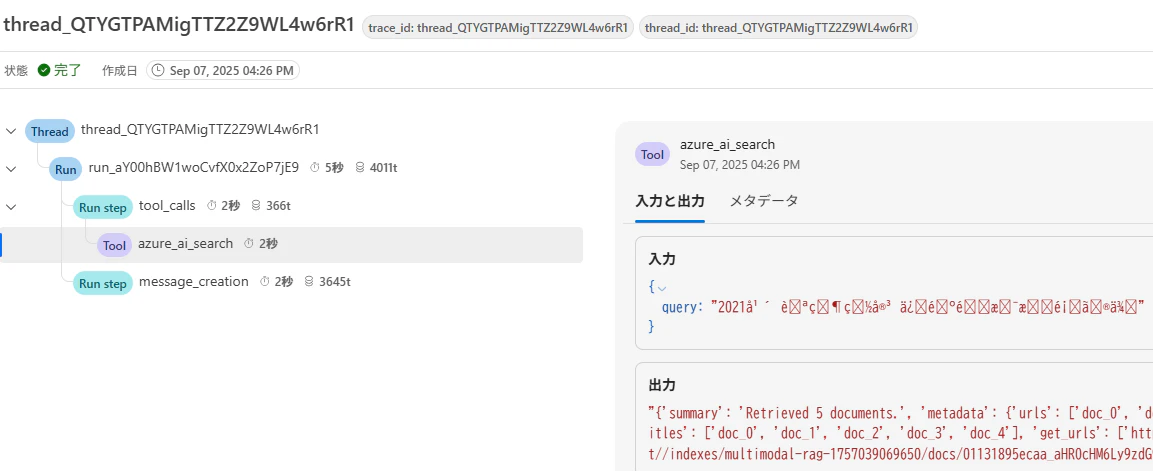This screenshot has width=1153, height=471.
Task: Click the Tool badge beside azure_ai_search row
Action: click(115, 245)
